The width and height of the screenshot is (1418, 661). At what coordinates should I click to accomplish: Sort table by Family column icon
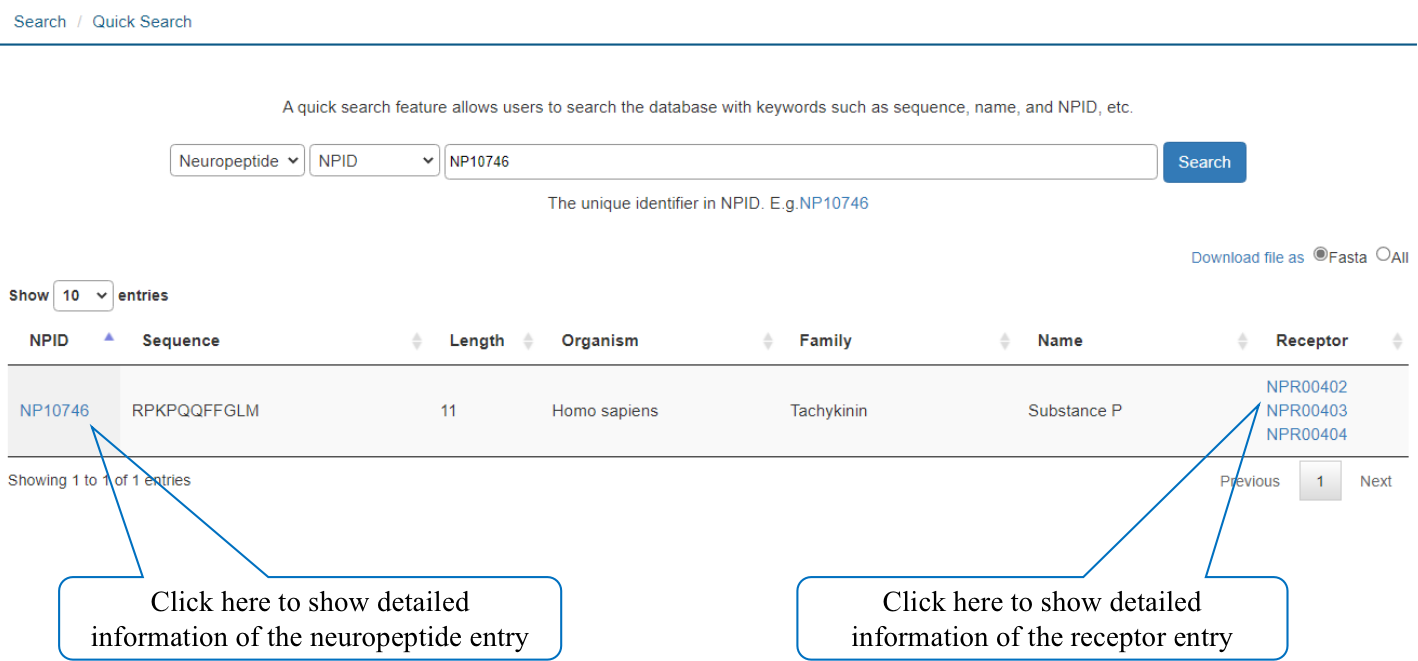click(x=1005, y=341)
